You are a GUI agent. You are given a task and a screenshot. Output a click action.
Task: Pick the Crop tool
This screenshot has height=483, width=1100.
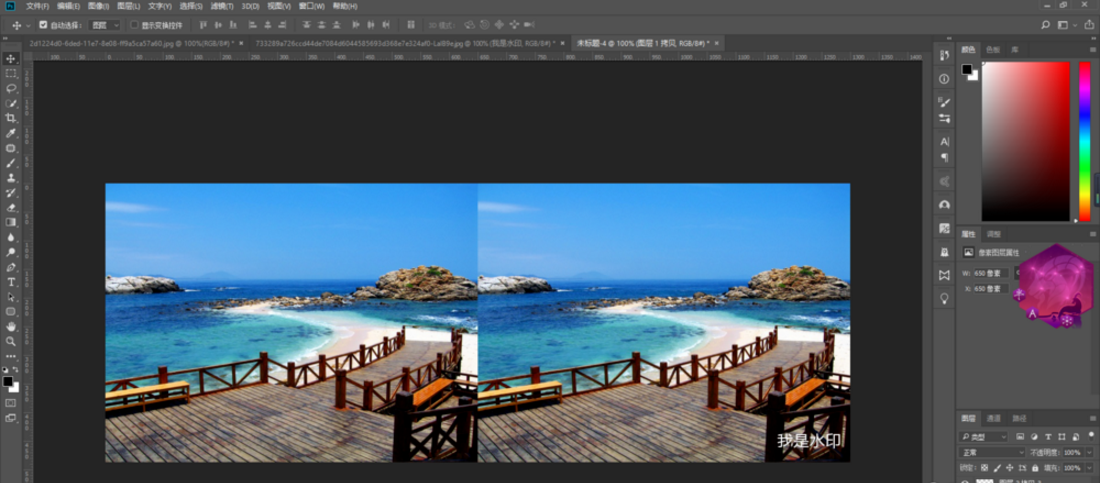11,118
